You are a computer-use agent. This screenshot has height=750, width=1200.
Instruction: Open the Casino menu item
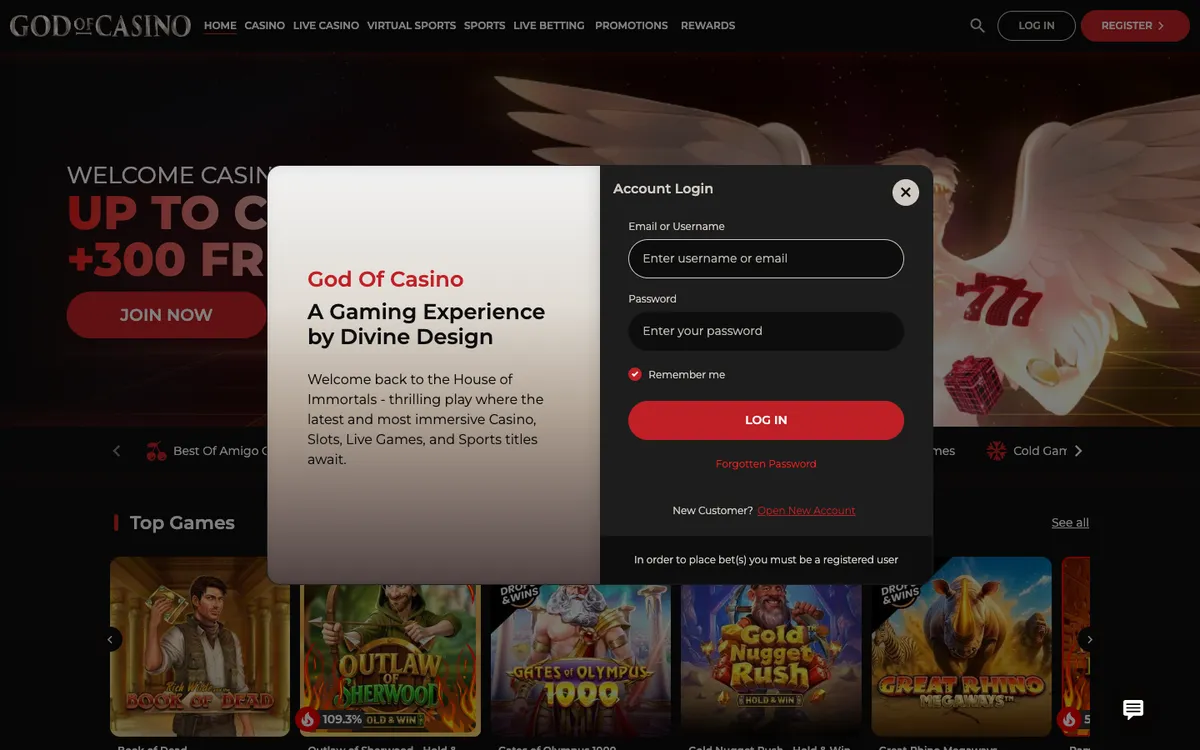pyautogui.click(x=265, y=25)
